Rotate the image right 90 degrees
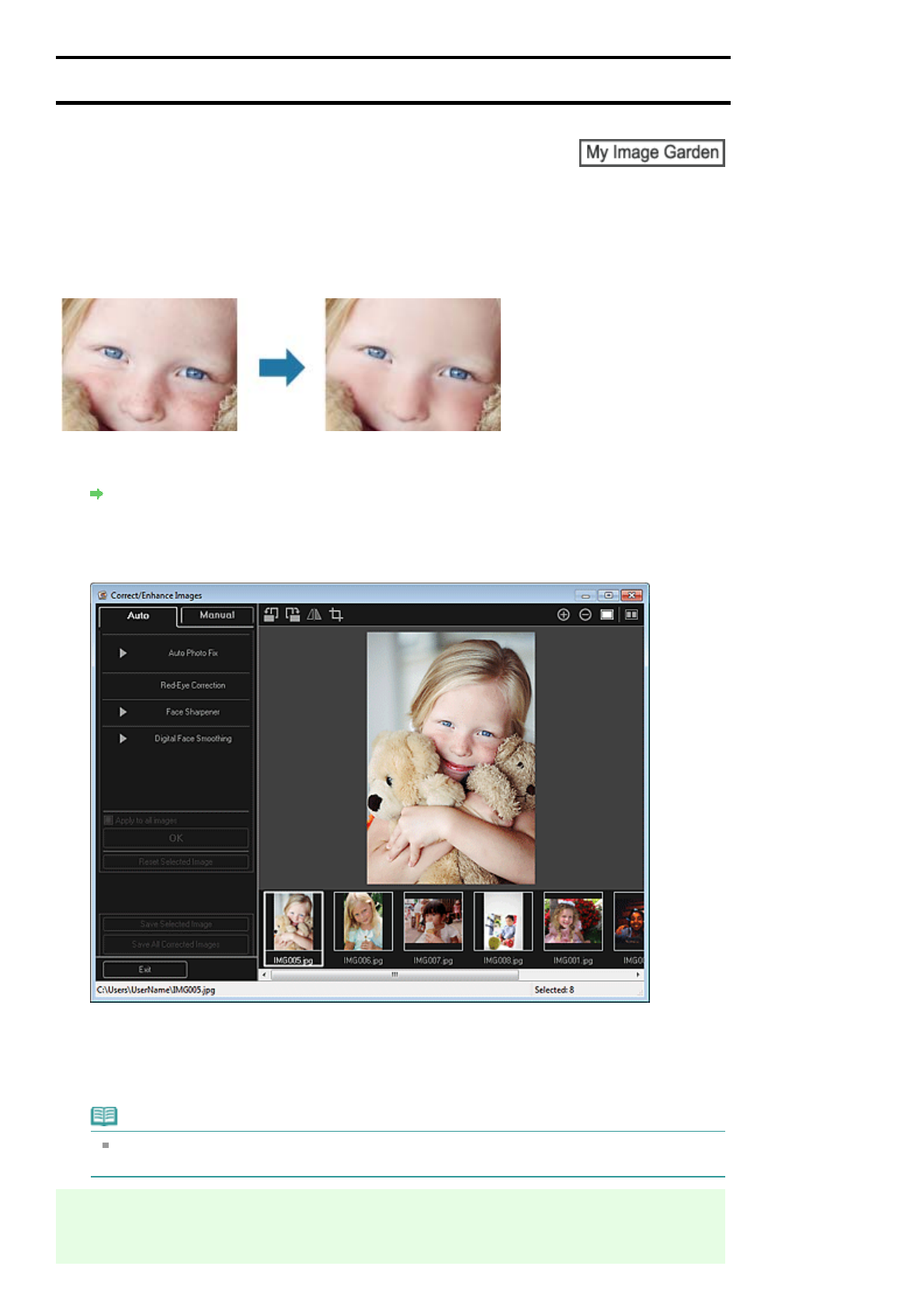 pyautogui.click(x=293, y=614)
